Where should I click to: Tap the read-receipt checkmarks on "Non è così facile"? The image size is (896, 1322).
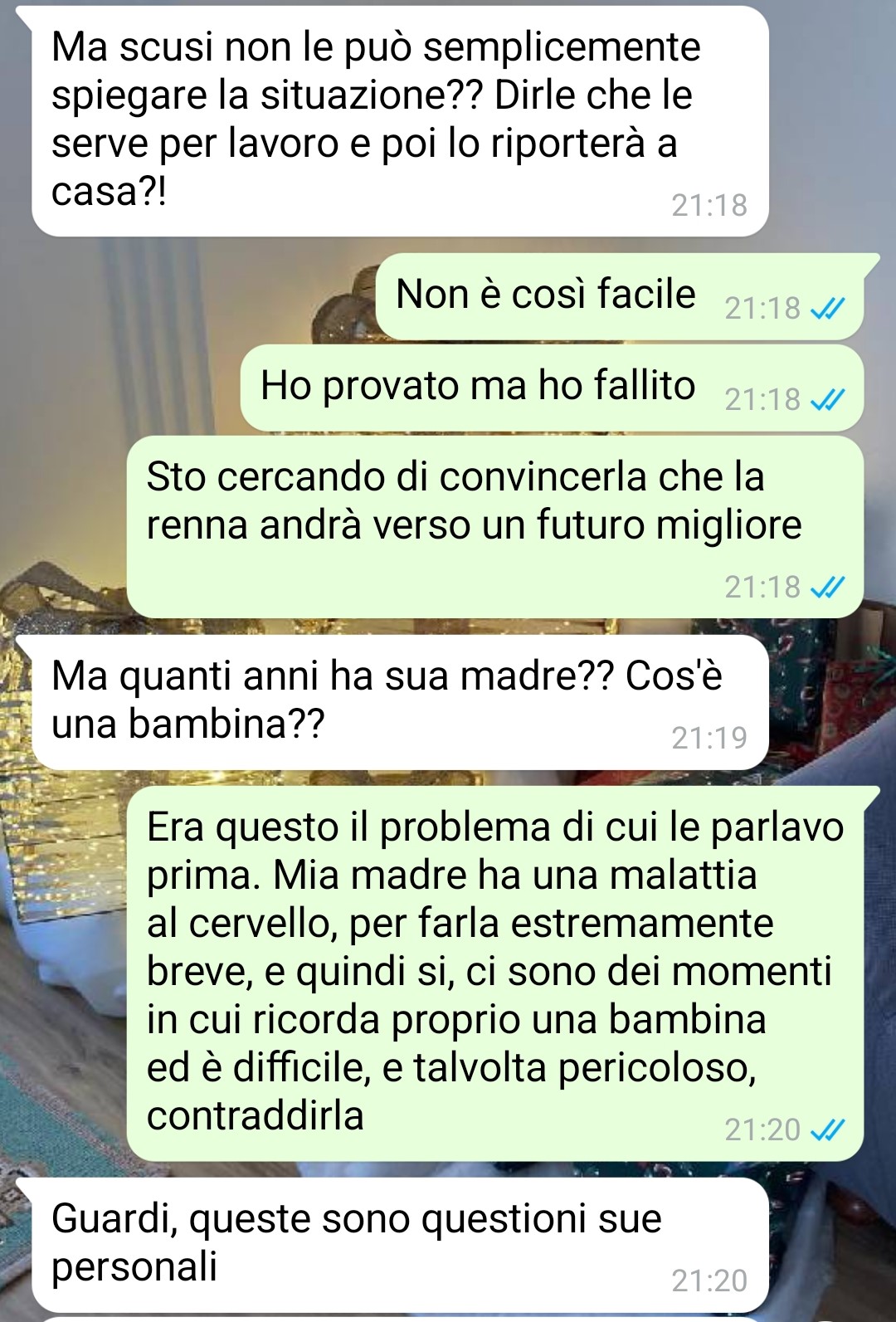click(x=827, y=309)
